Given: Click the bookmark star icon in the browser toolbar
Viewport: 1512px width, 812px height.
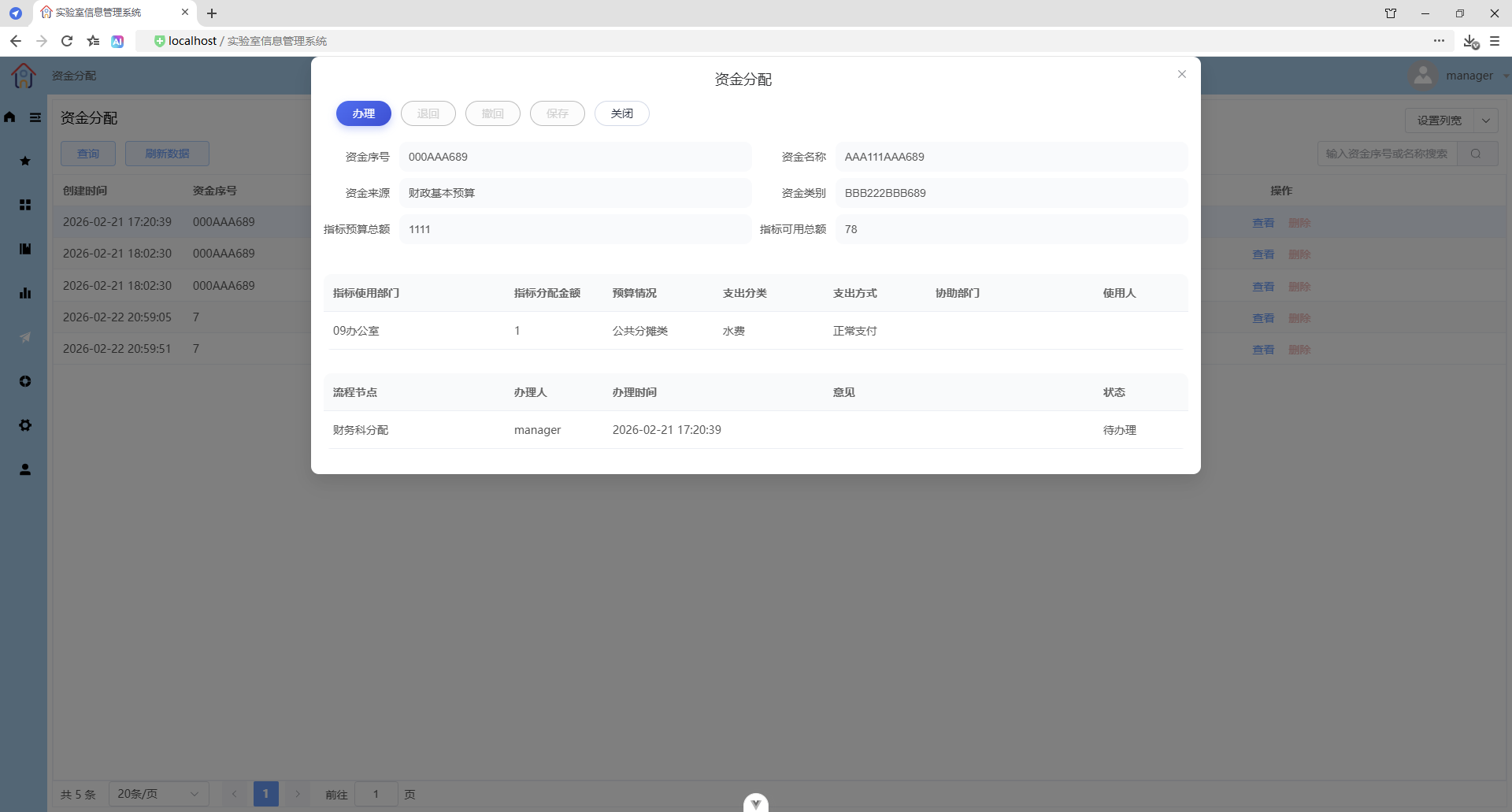Looking at the screenshot, I should click(93, 41).
